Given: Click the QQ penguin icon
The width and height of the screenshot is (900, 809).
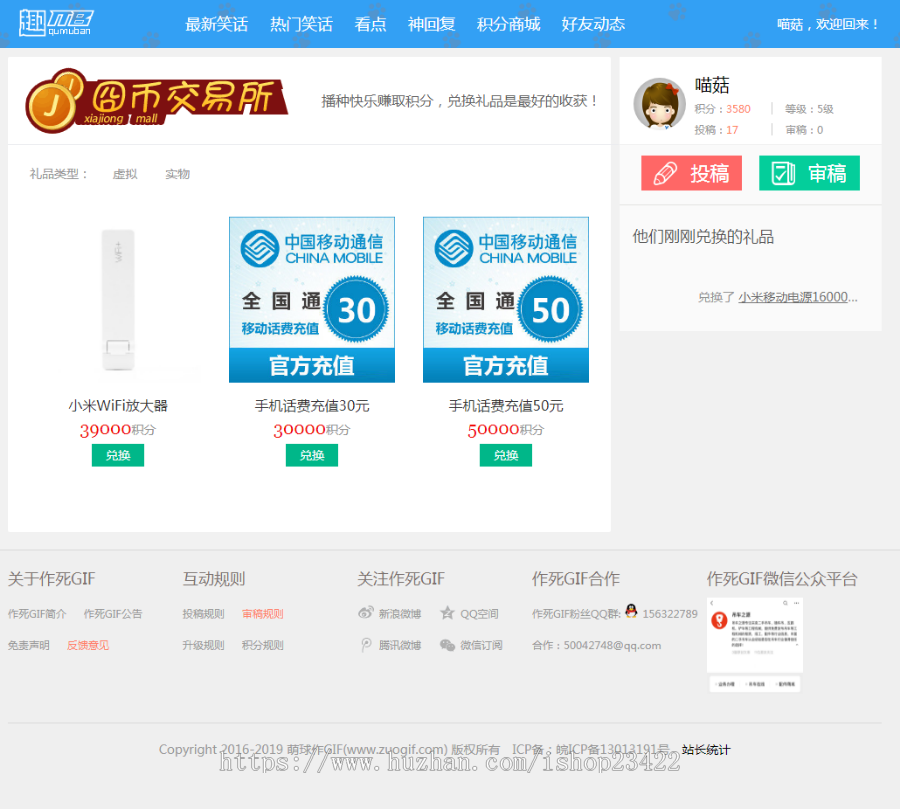Looking at the screenshot, I should coord(631,611).
